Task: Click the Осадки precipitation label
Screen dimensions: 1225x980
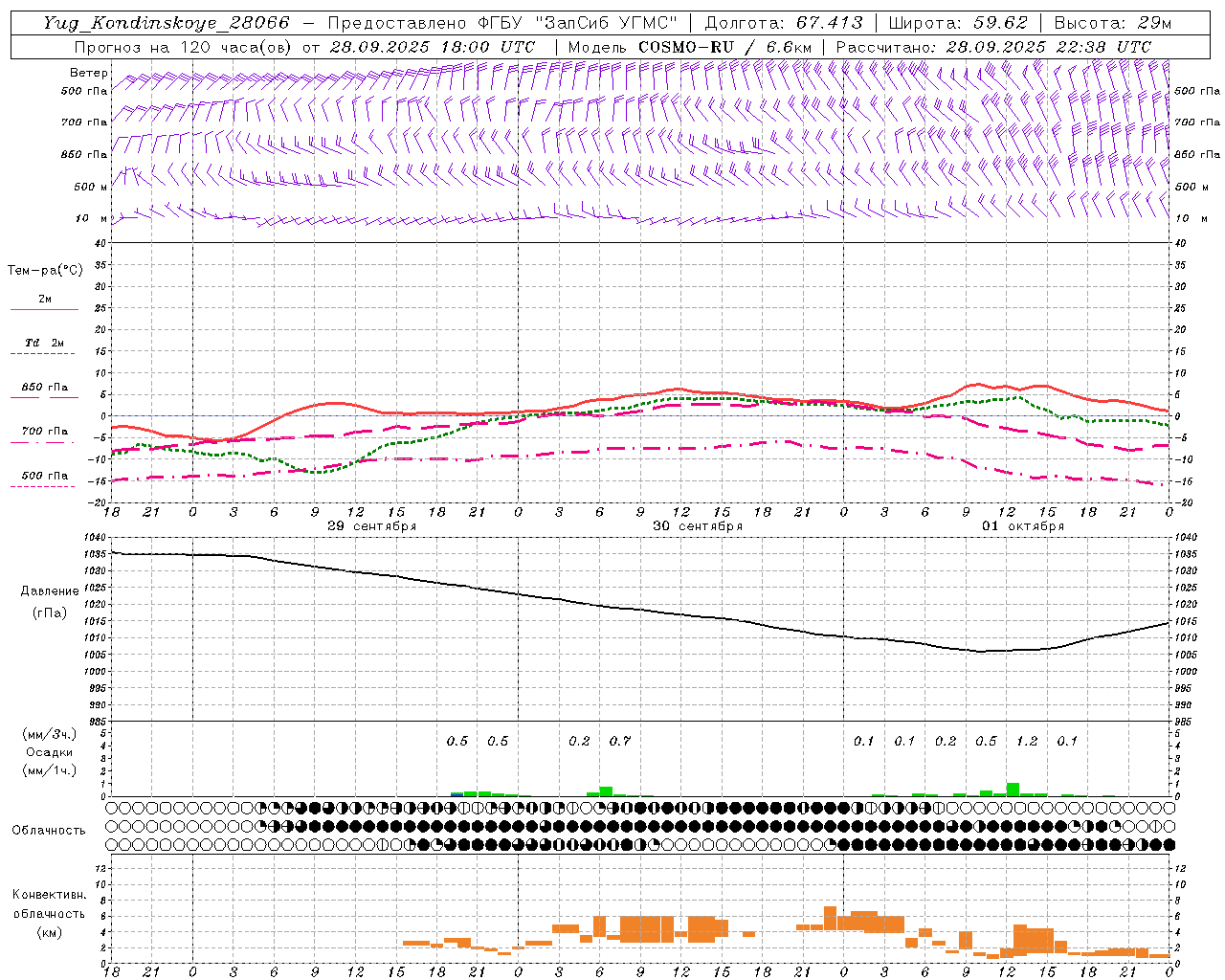Action: point(50,752)
